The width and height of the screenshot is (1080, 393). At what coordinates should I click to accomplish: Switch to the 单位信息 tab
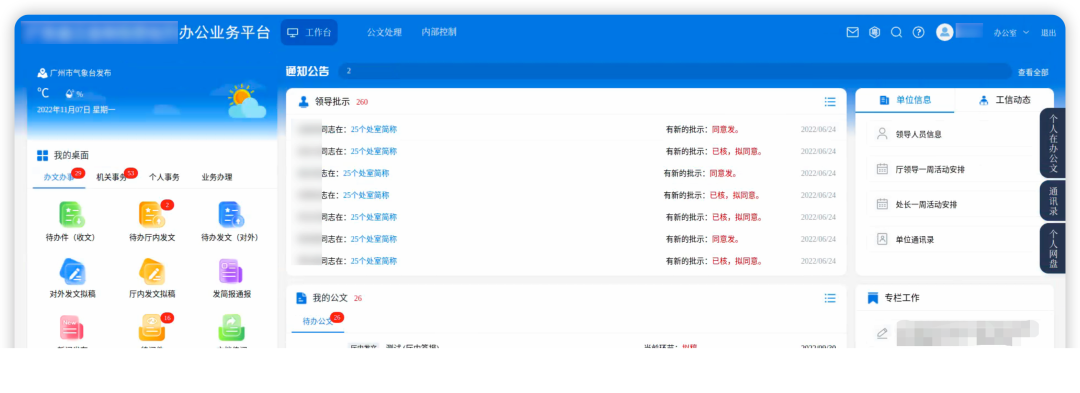pyautogui.click(x=905, y=100)
